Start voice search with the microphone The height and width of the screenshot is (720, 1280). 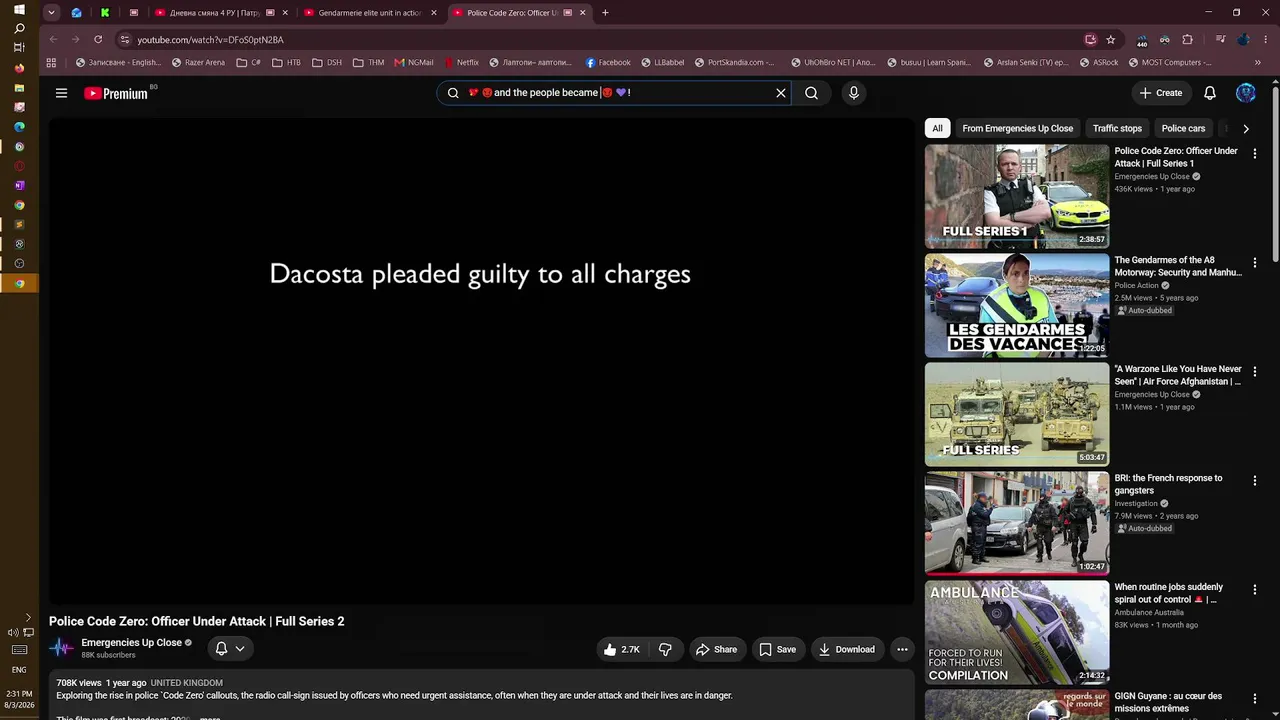point(853,93)
